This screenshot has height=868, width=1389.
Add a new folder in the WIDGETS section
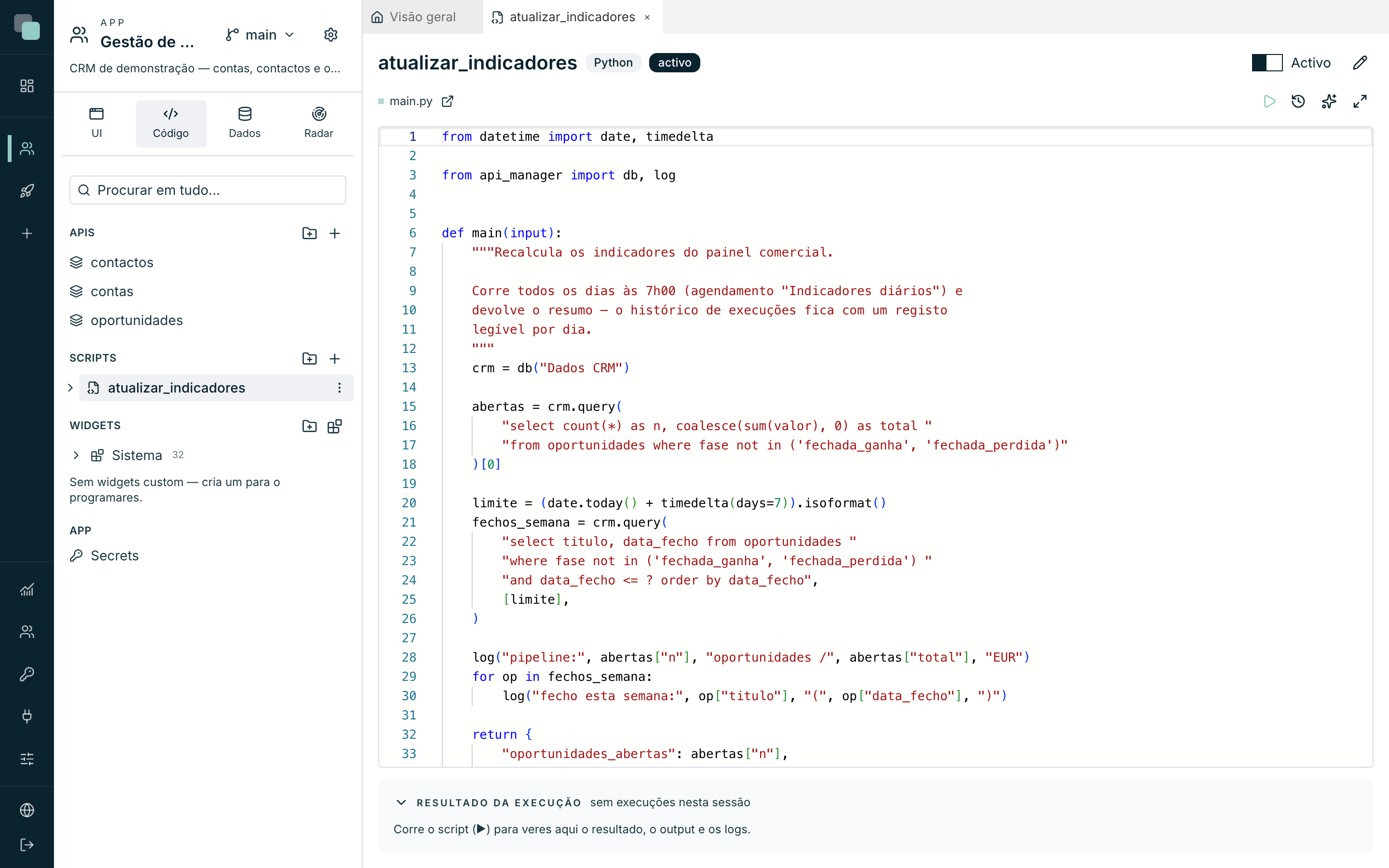tap(309, 426)
